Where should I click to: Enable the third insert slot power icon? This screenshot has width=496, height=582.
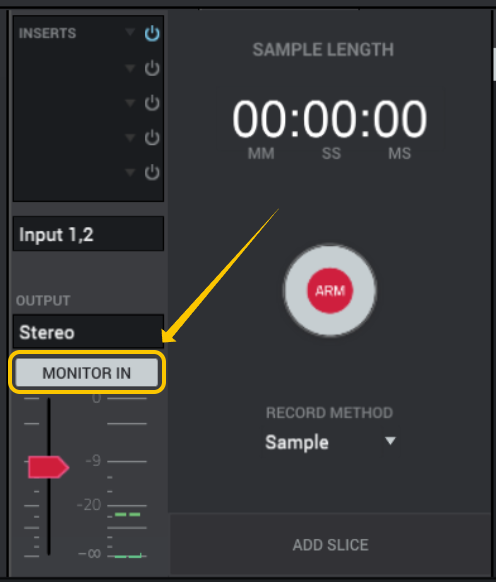point(152,103)
